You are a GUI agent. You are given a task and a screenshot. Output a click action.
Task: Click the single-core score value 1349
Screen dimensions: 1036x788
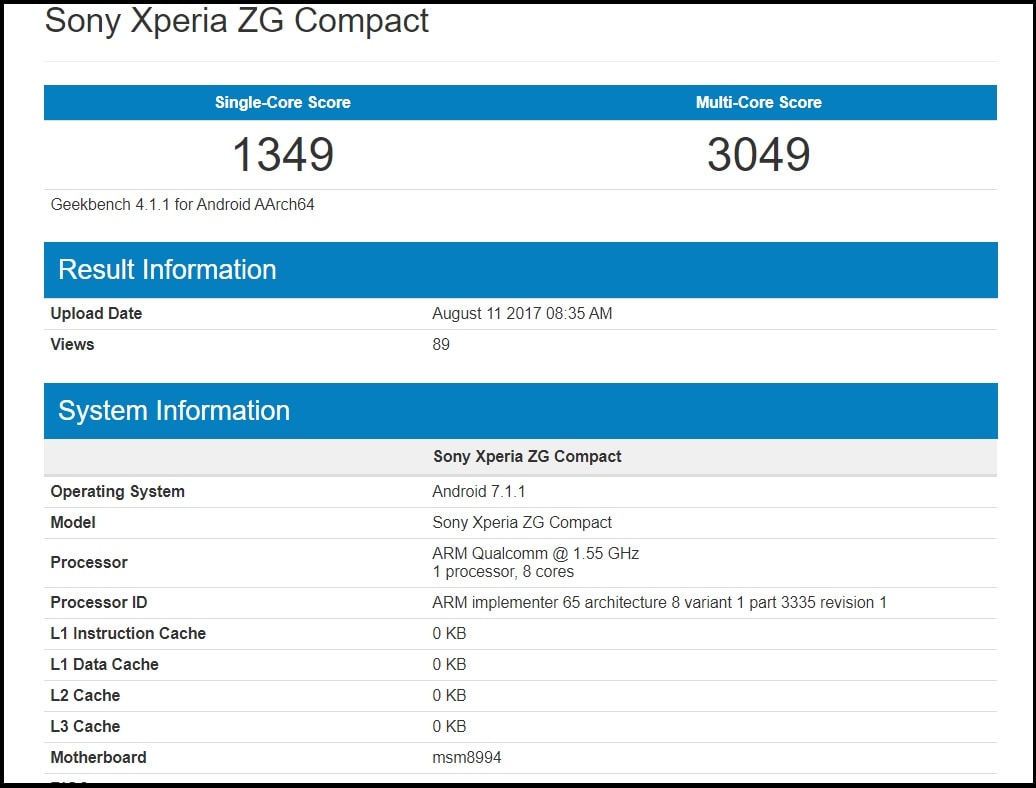[283, 155]
